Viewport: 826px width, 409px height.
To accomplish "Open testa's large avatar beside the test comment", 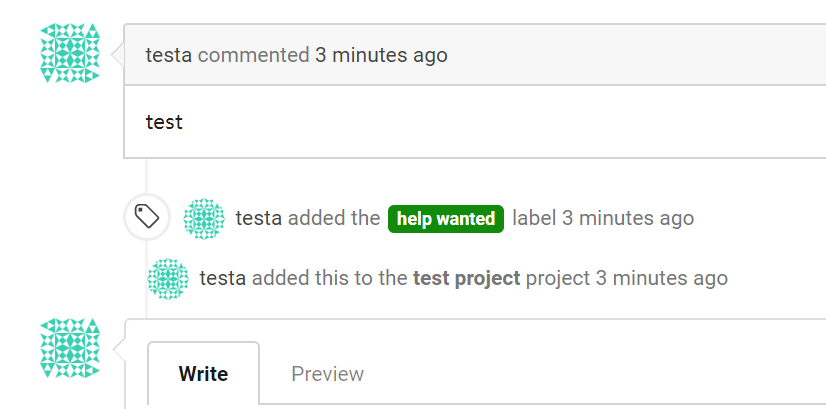I will tap(70, 53).
